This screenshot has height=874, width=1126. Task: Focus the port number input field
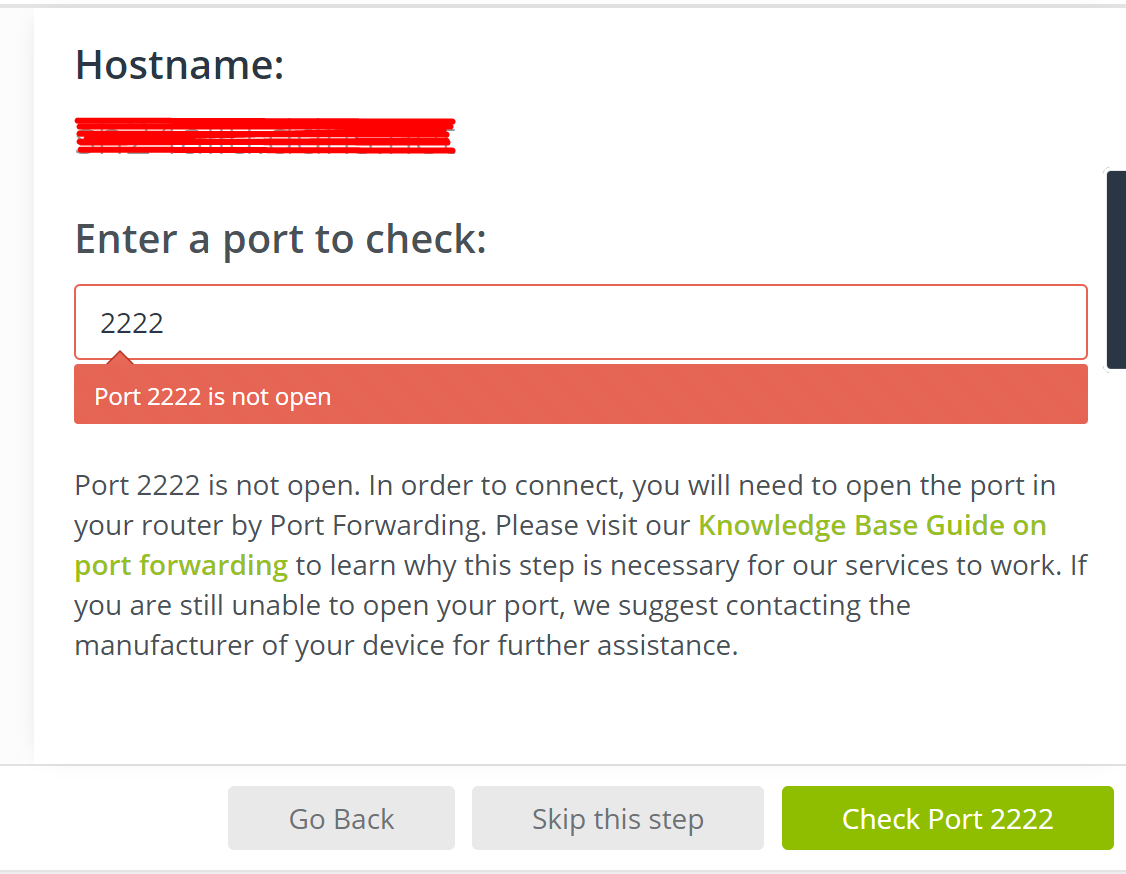pos(580,322)
